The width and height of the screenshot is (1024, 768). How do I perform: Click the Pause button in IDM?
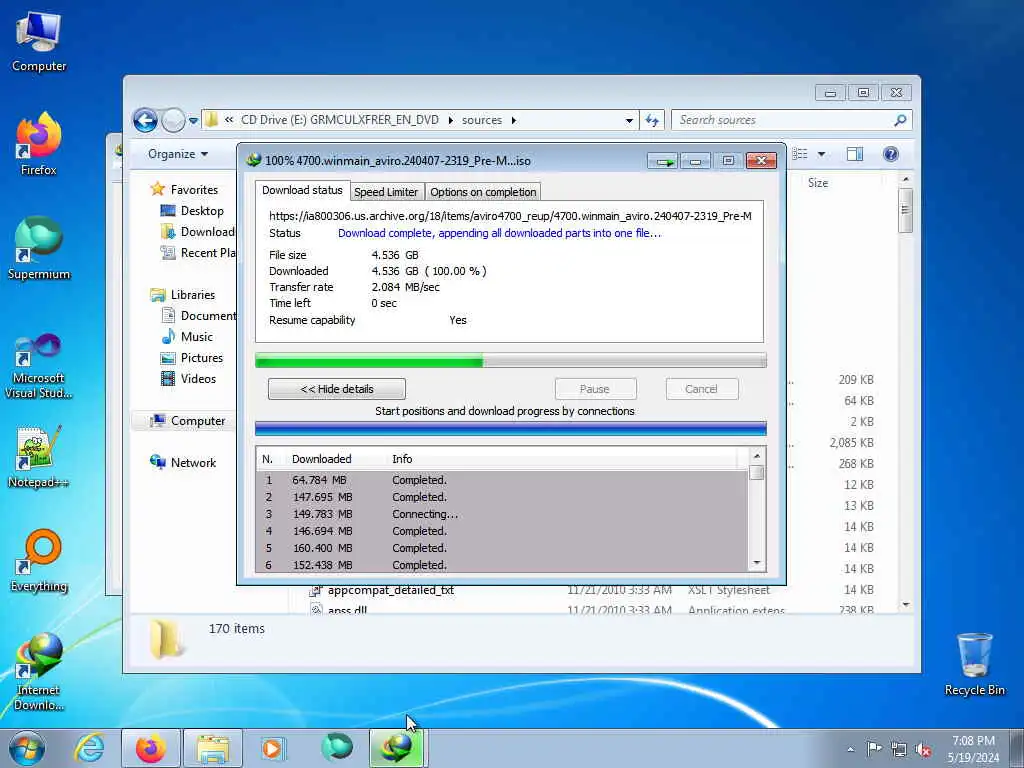[595, 389]
